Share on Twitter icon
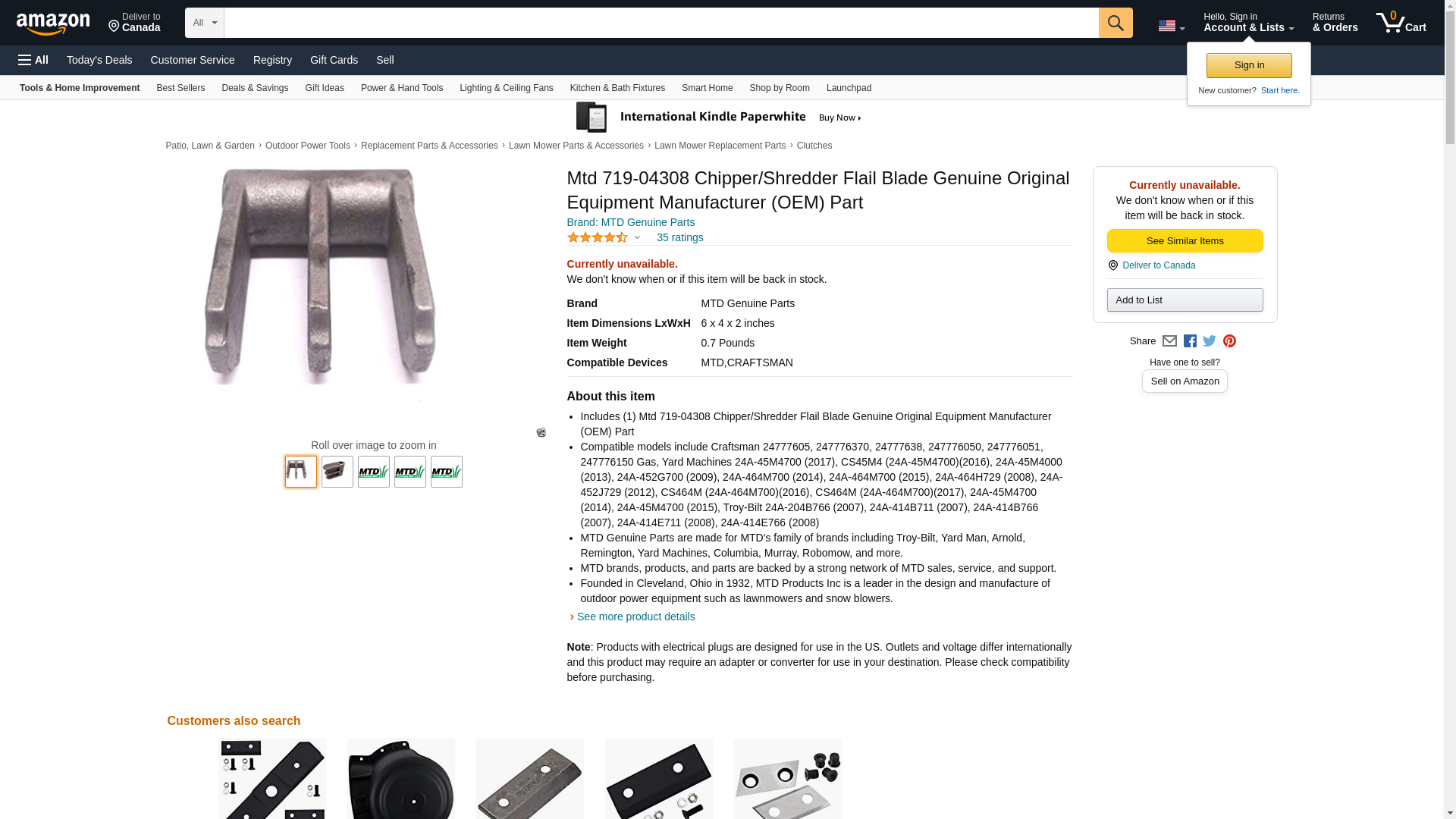The width and height of the screenshot is (1456, 819). [1210, 341]
